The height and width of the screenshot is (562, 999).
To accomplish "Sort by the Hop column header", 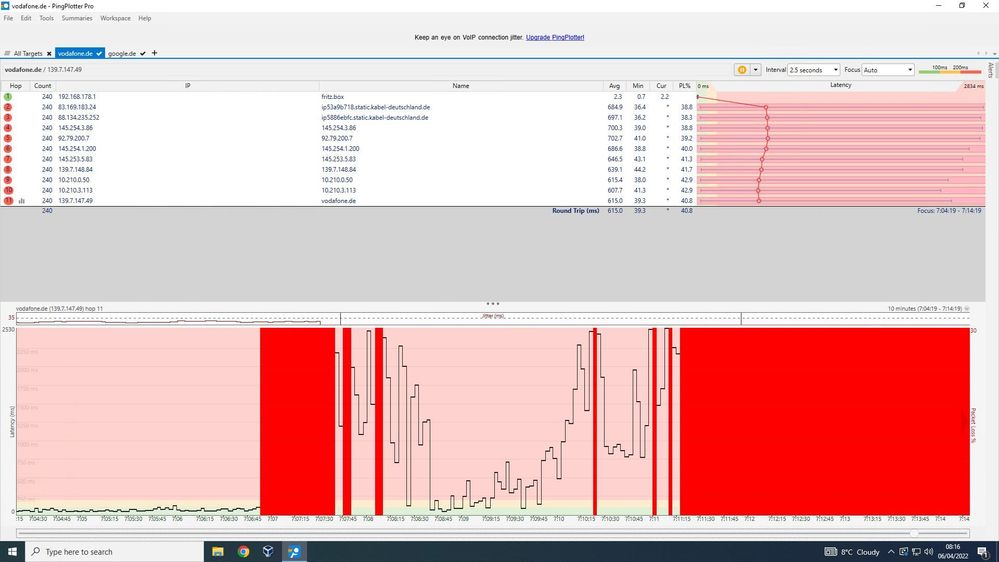I will 16,85.
